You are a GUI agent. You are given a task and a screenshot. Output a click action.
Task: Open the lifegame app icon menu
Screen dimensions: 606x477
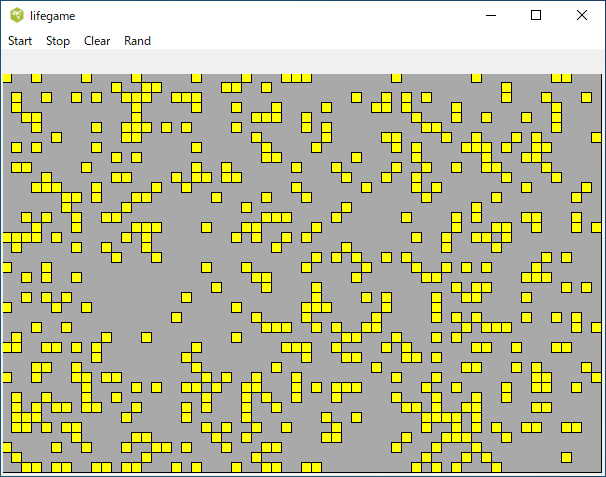pyautogui.click(x=17, y=15)
